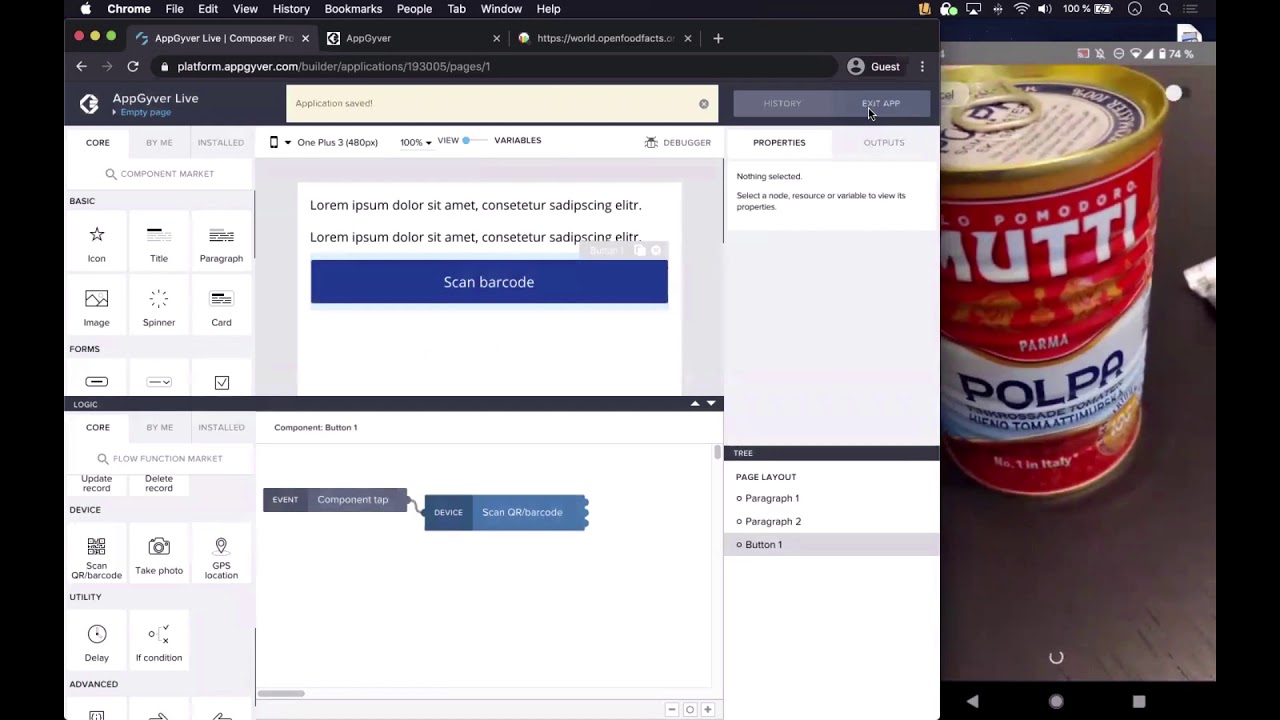This screenshot has height=720, width=1280.
Task: Click the Flow Function Market search field
Action: pyautogui.click(x=160, y=459)
